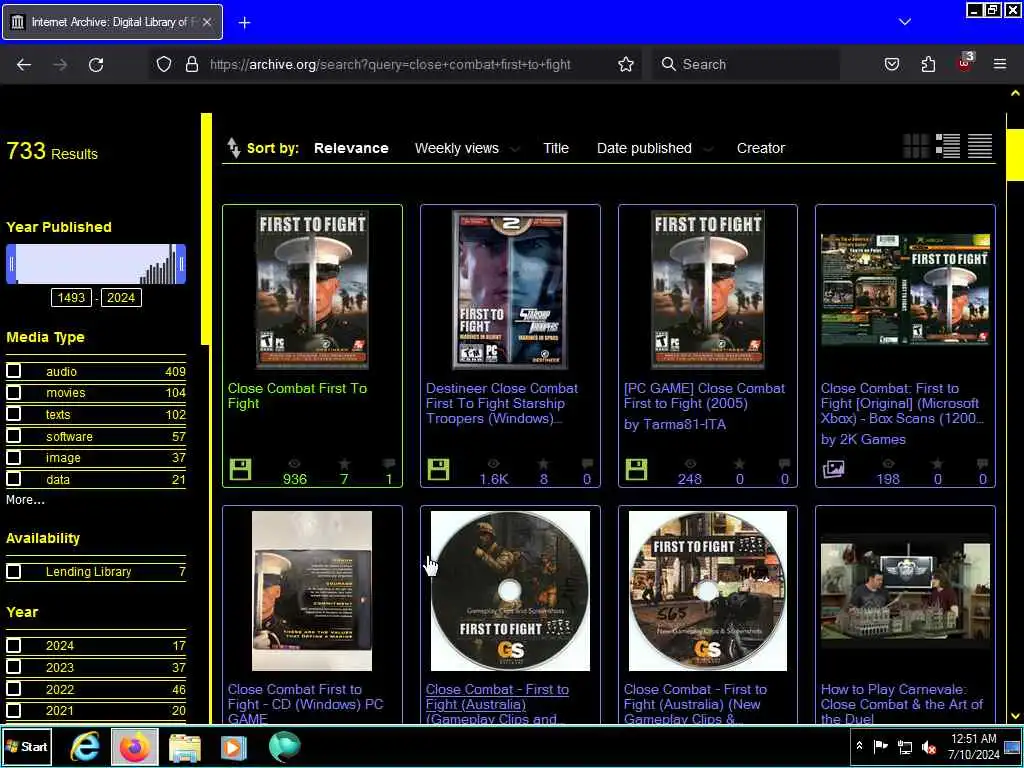Expand the Weekly views sort dropdown
This screenshot has width=1024, height=768.
[515, 149]
